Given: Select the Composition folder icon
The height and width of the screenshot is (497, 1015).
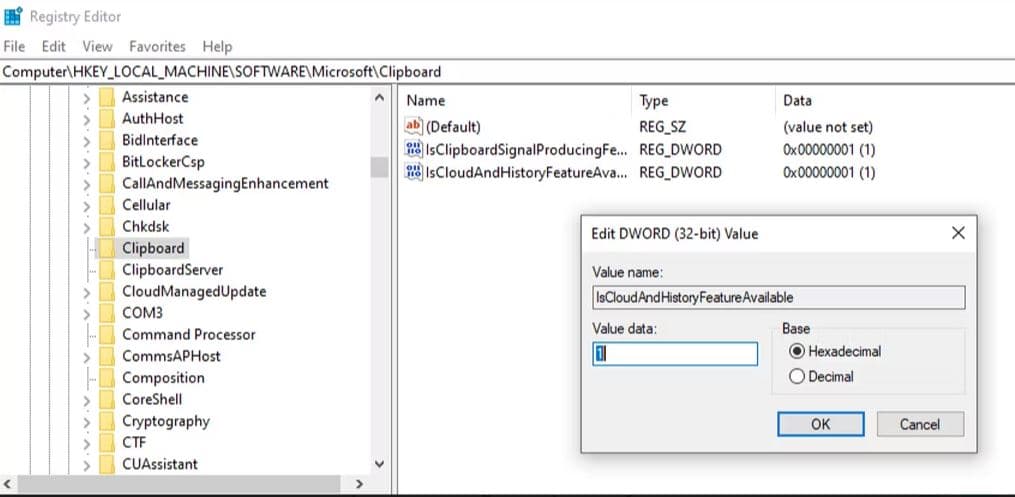Looking at the screenshot, I should coord(107,378).
